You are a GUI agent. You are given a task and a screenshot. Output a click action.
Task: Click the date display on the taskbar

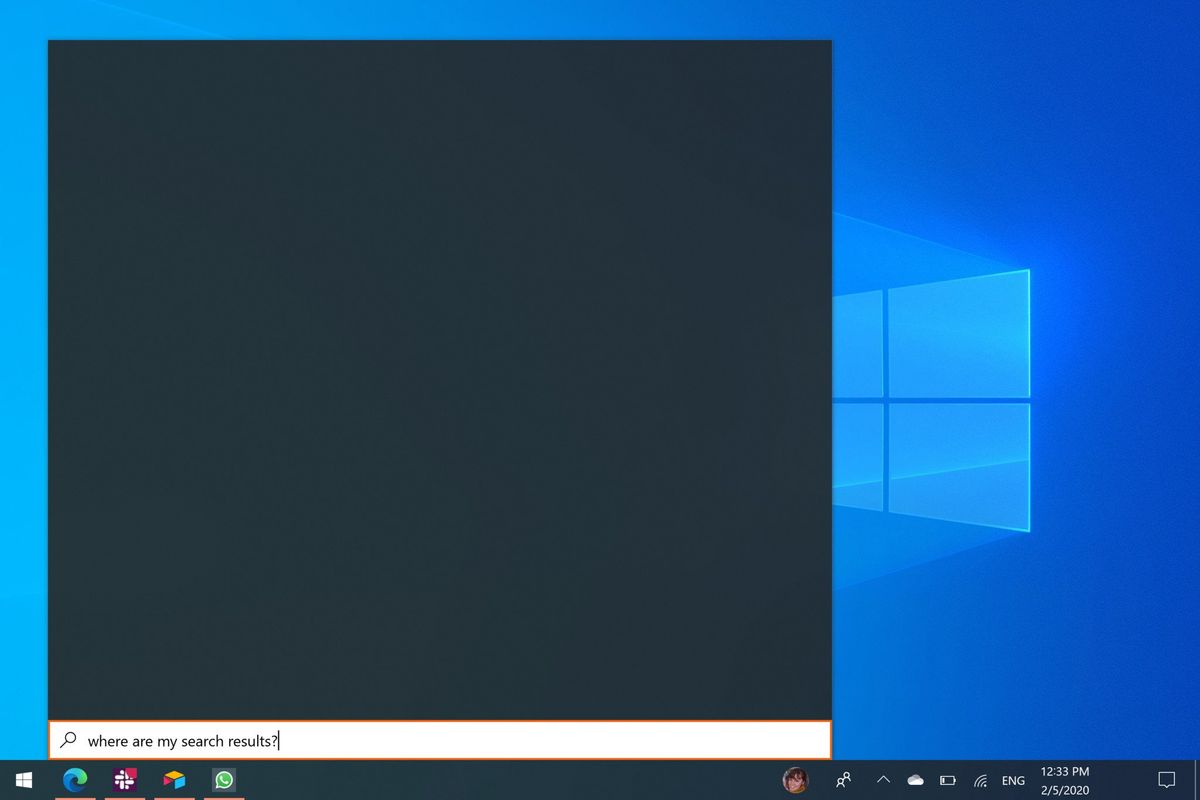pos(1064,787)
